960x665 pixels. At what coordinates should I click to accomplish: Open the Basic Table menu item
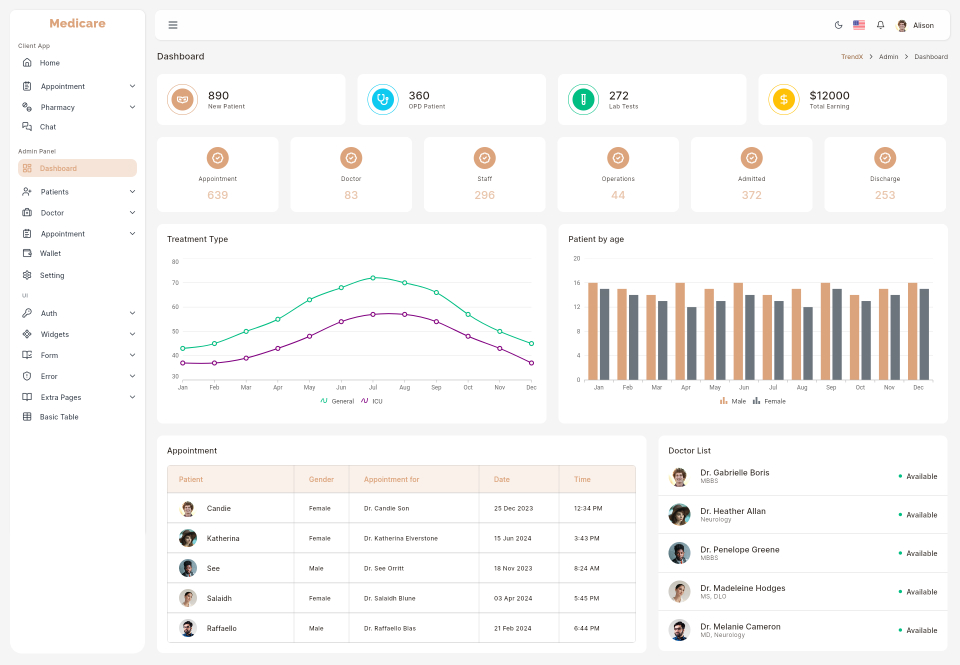pos(58,417)
